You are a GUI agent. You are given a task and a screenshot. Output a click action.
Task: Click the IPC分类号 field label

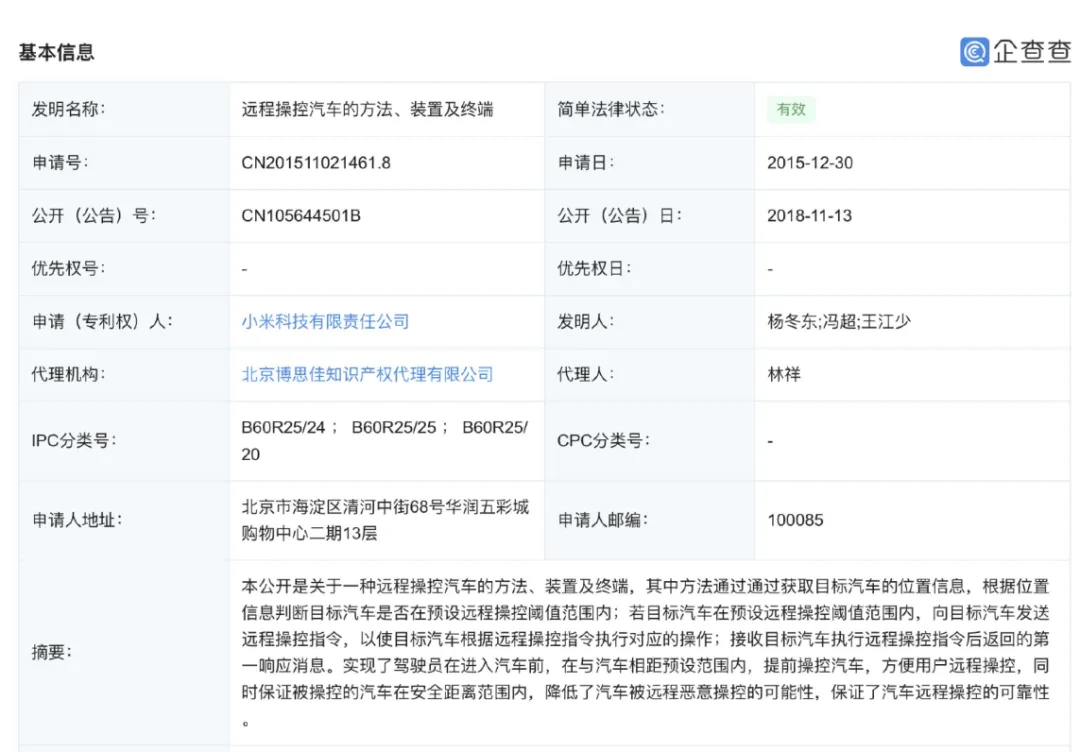click(74, 441)
